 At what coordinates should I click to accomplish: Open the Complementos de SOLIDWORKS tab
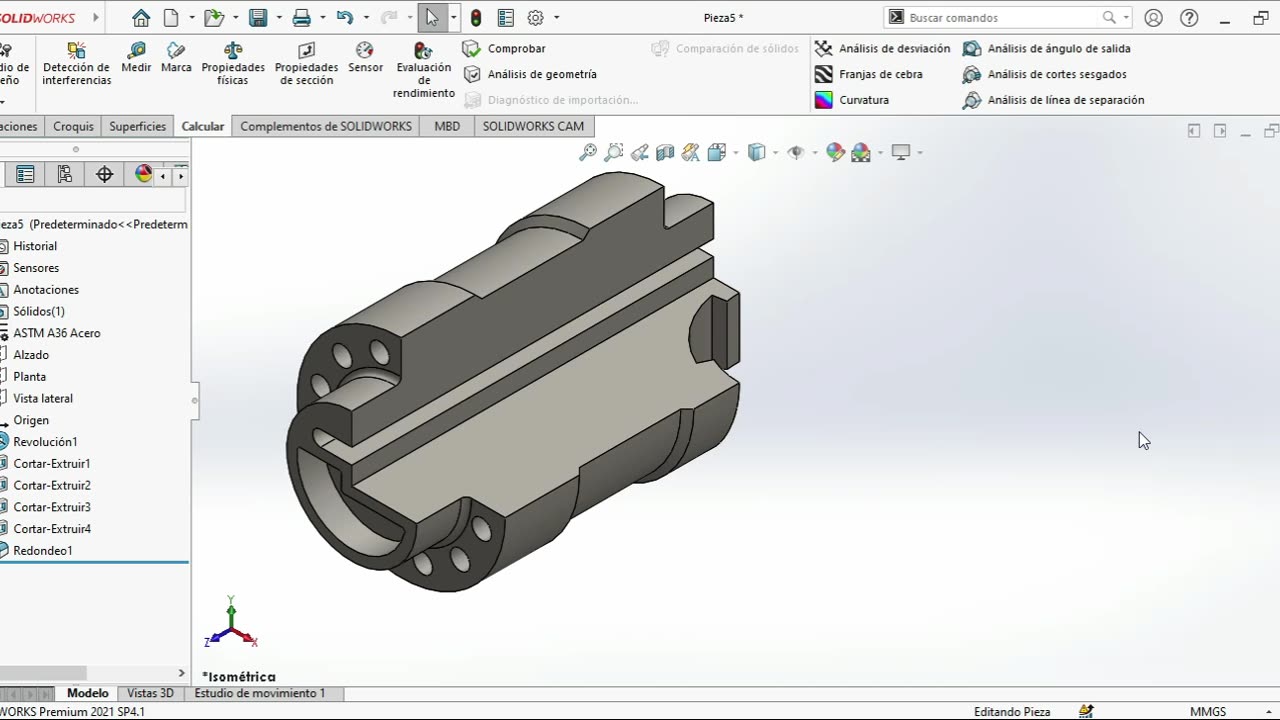pos(326,126)
